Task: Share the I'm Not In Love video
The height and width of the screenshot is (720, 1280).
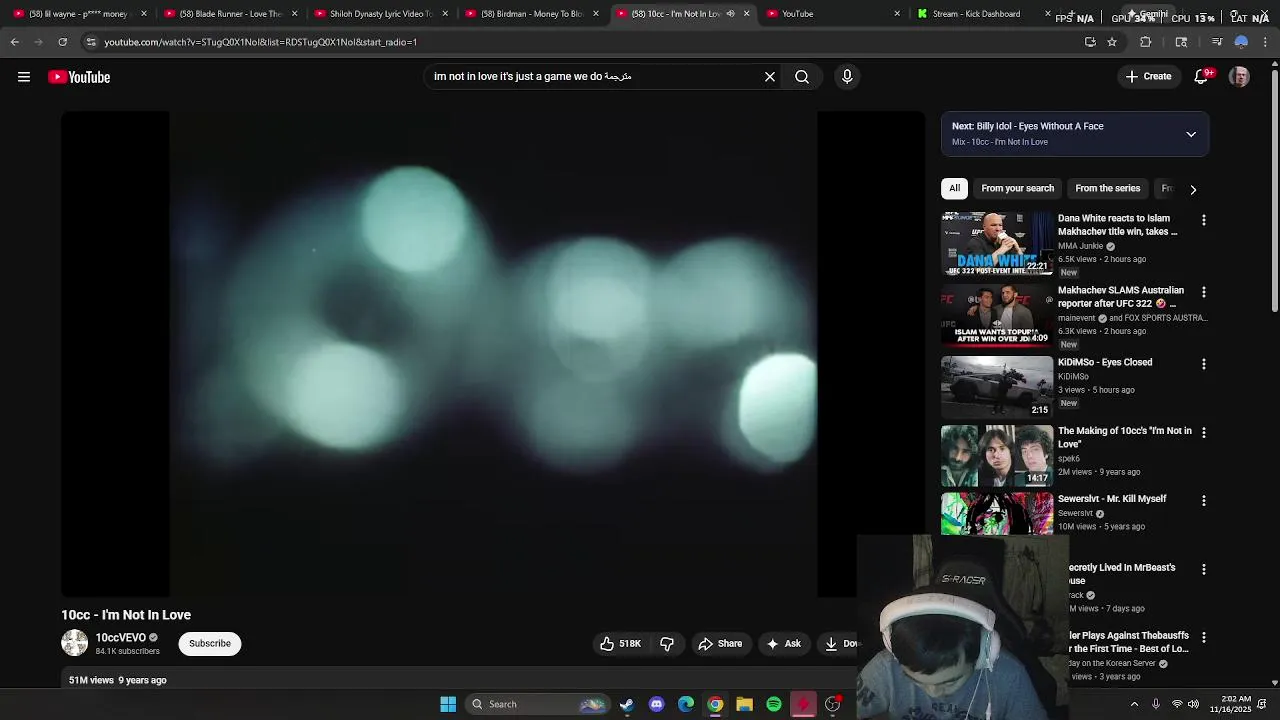Action: tap(720, 644)
